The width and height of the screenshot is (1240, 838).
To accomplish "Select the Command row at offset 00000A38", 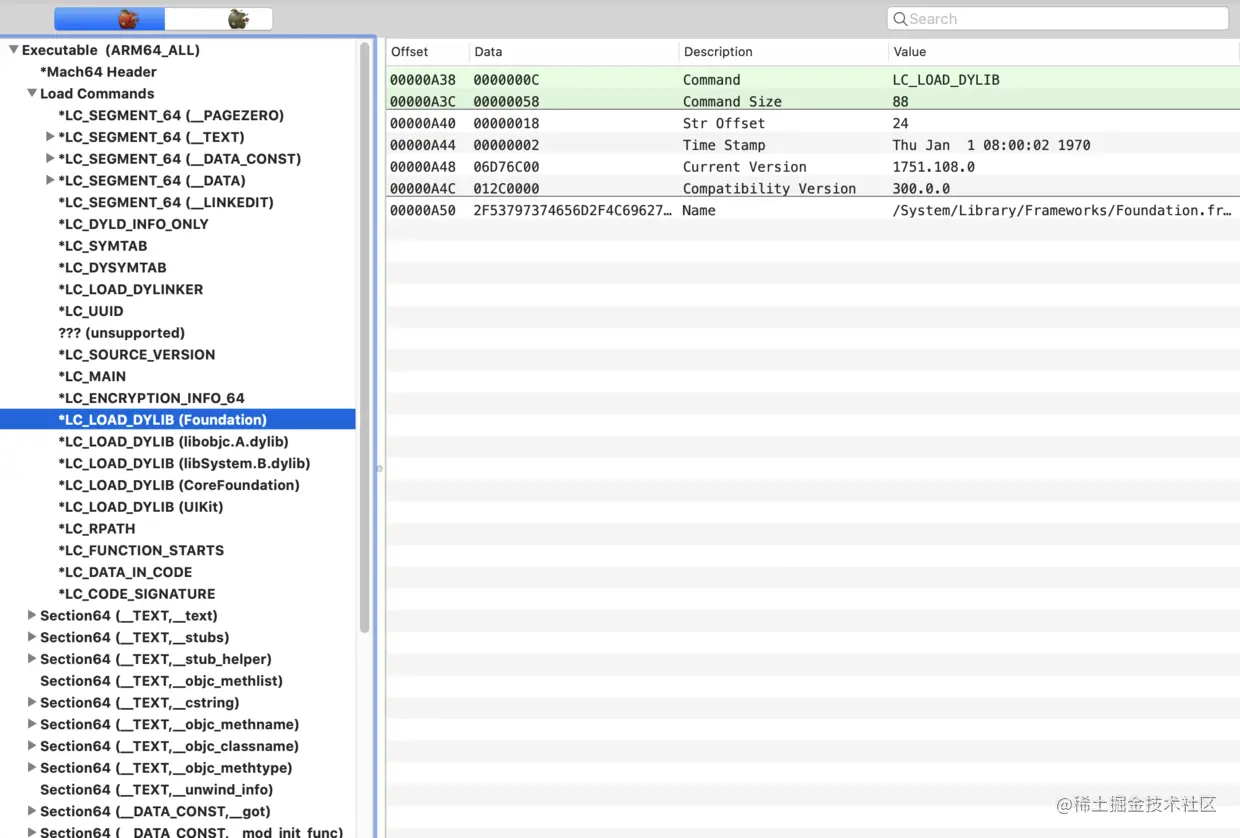I will (812, 80).
